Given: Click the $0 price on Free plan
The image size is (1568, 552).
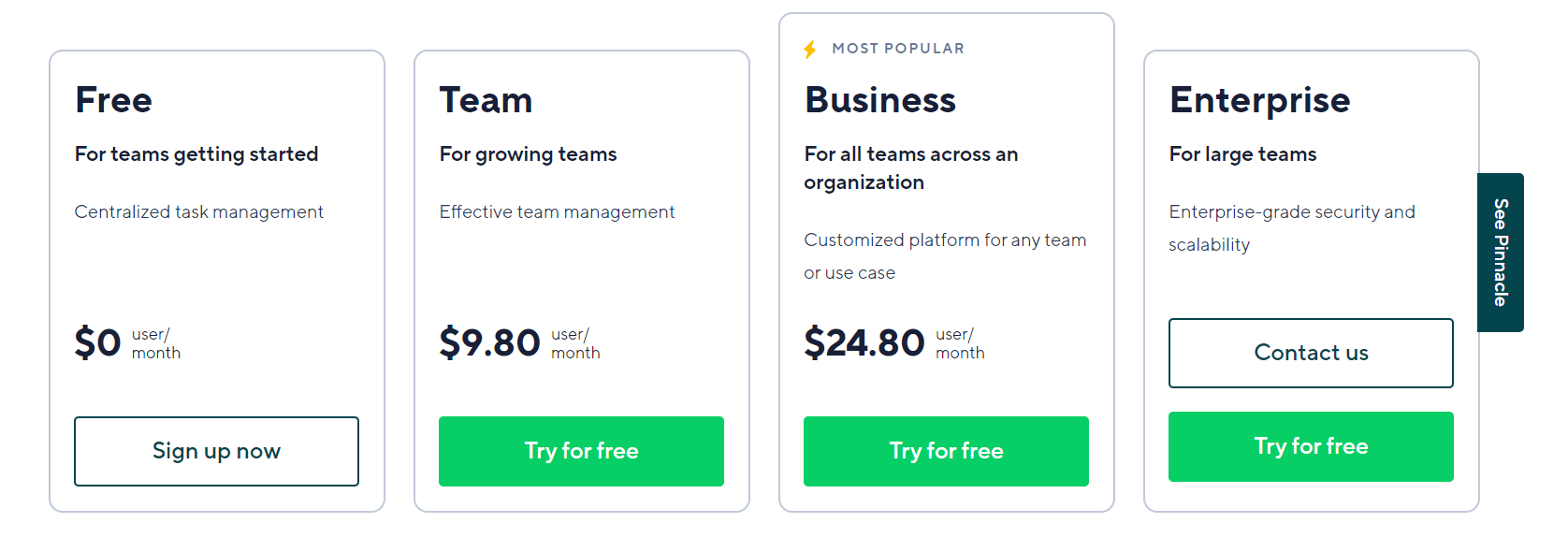Looking at the screenshot, I should point(98,342).
